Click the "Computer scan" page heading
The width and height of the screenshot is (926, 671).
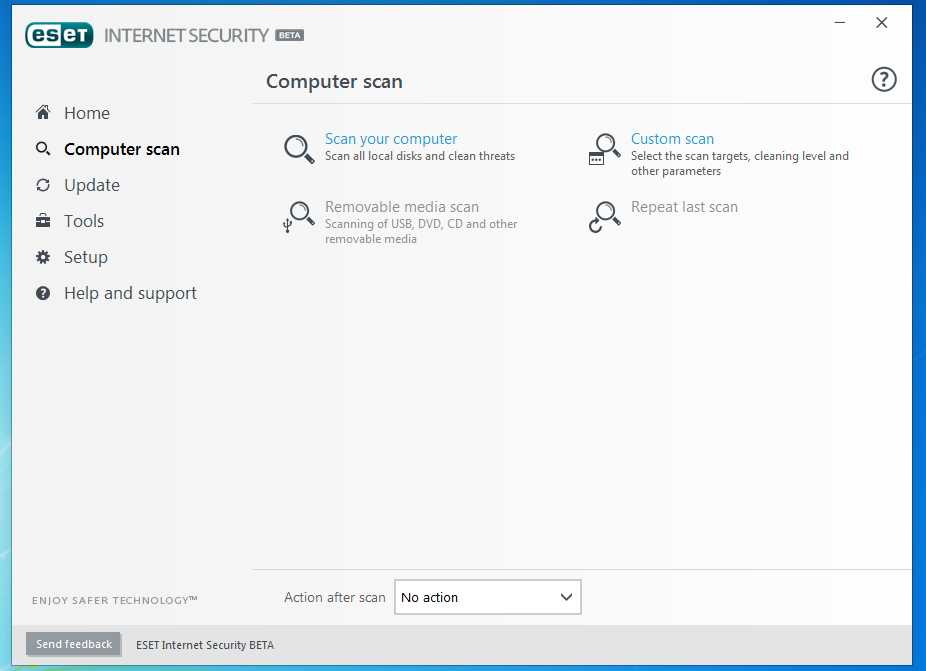point(334,82)
